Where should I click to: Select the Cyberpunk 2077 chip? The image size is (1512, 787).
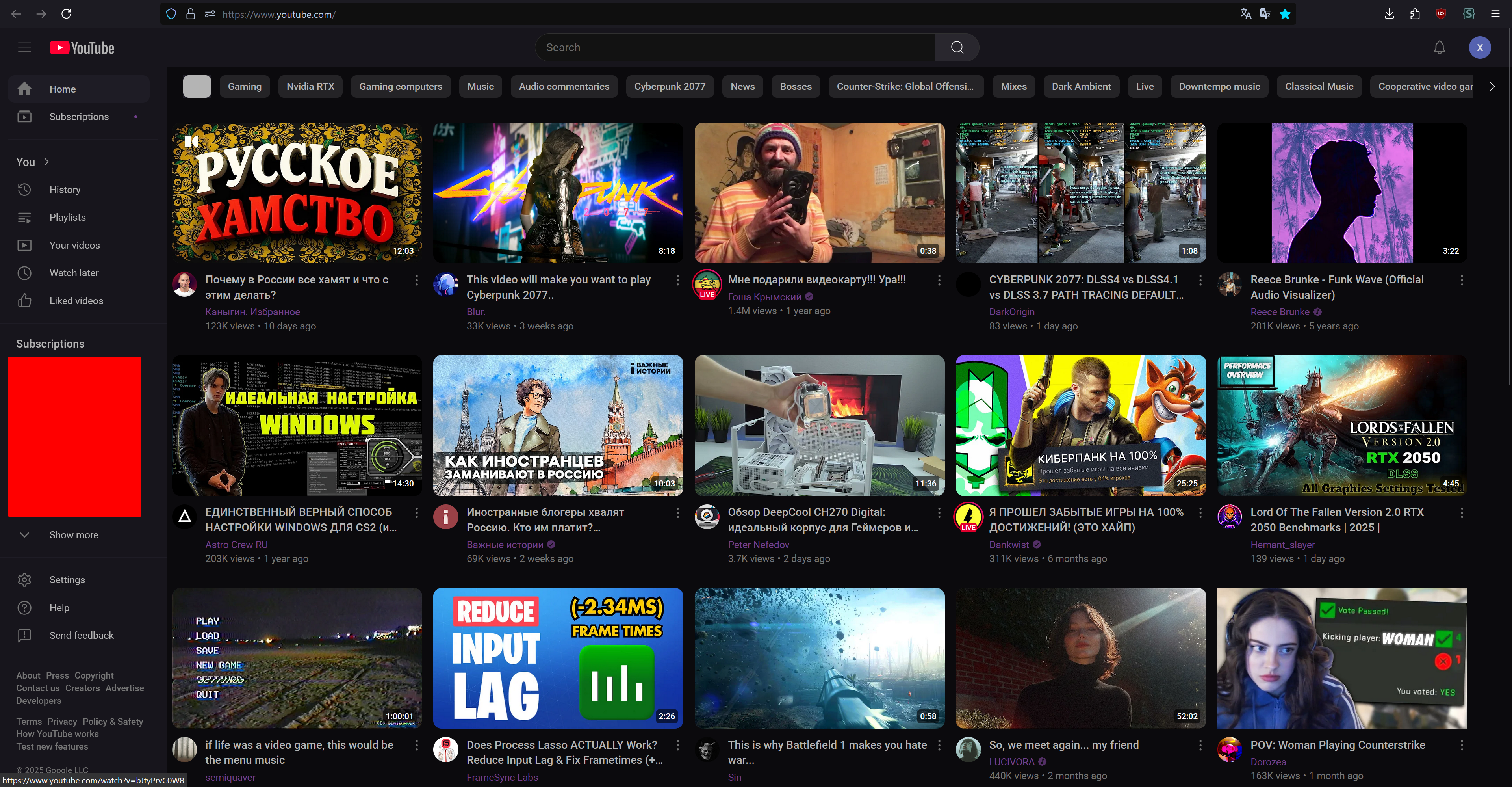point(670,86)
